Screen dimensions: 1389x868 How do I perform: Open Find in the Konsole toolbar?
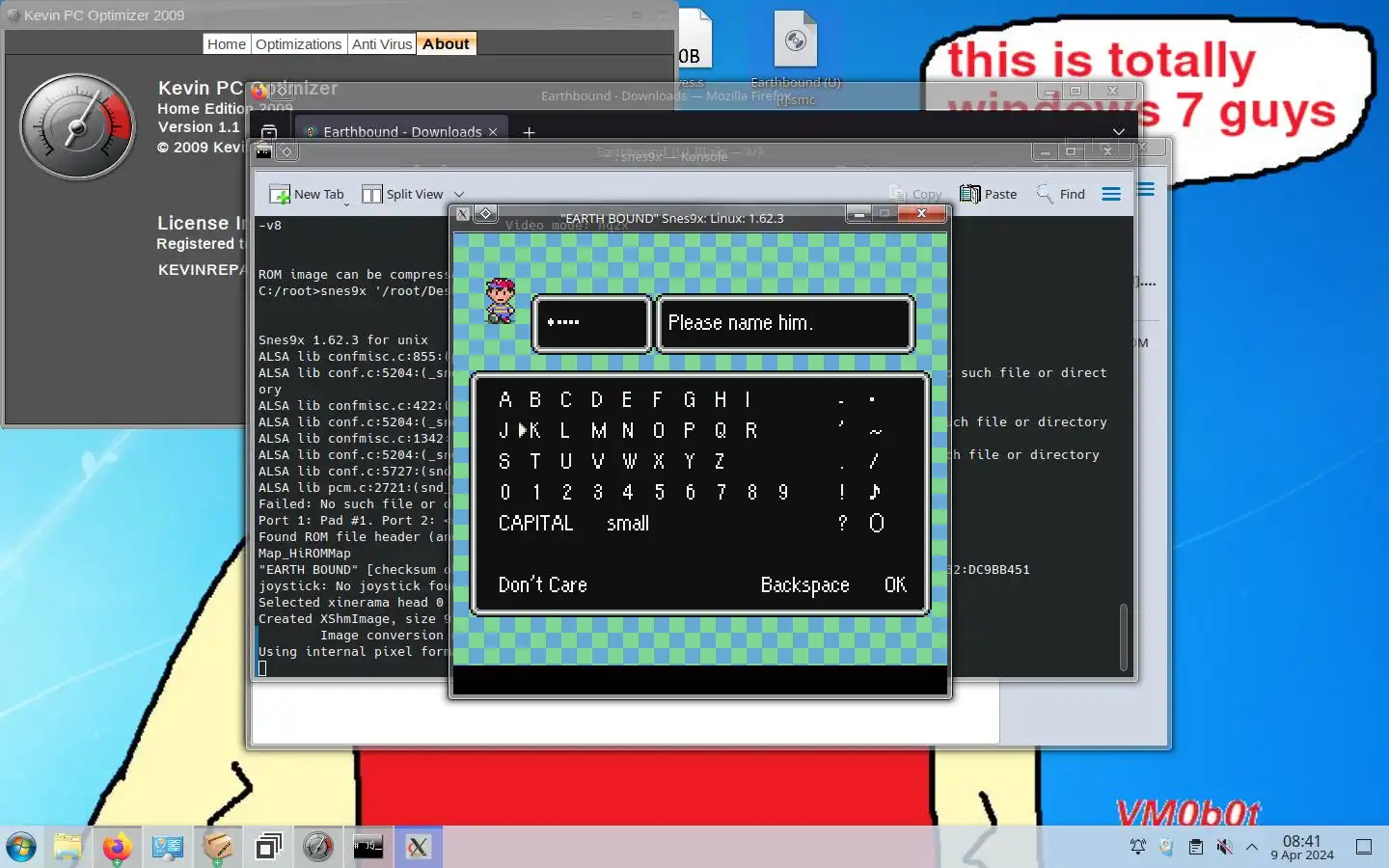[x=1061, y=194]
